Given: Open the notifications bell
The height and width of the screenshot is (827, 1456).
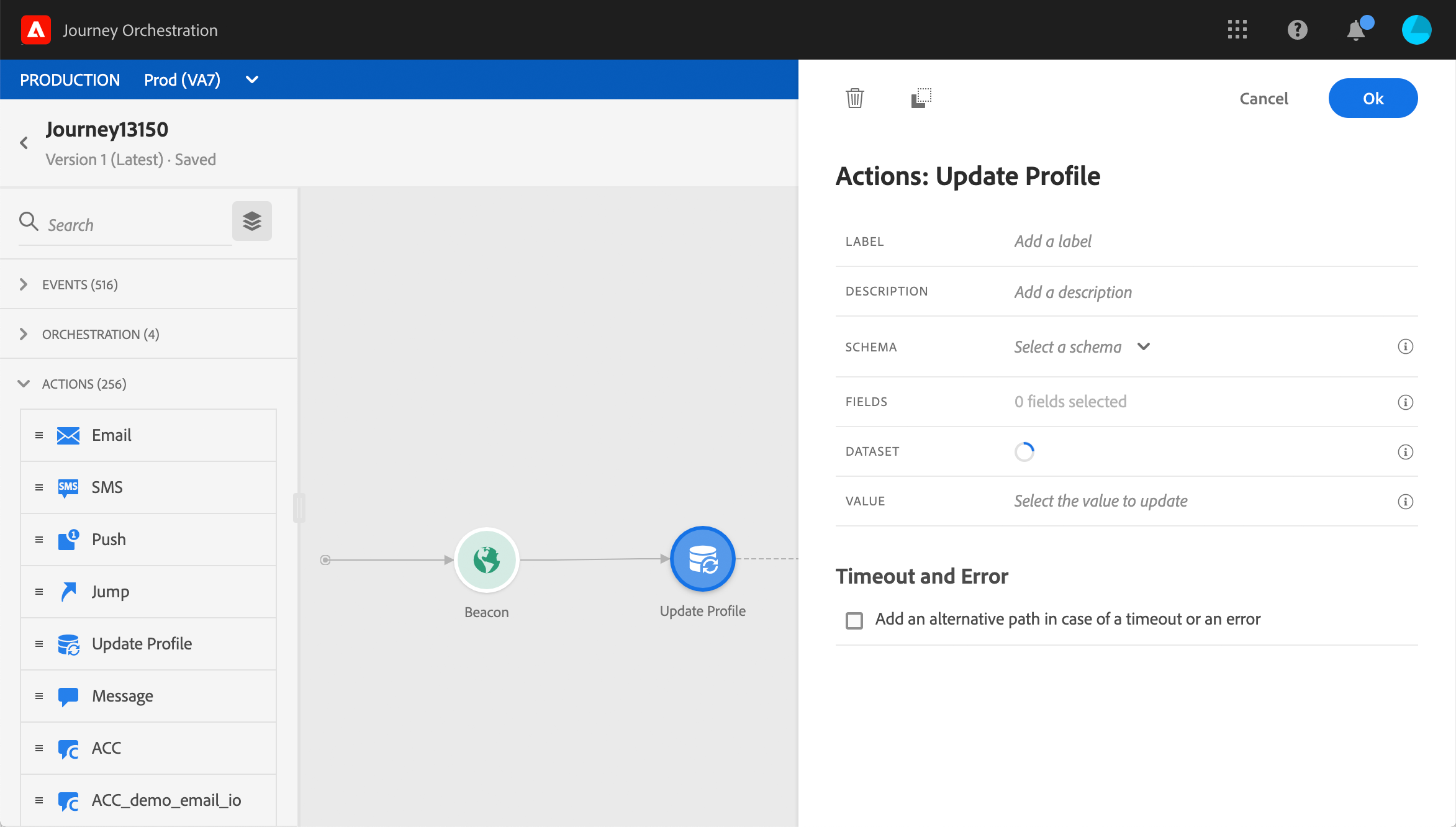Looking at the screenshot, I should click(1356, 30).
